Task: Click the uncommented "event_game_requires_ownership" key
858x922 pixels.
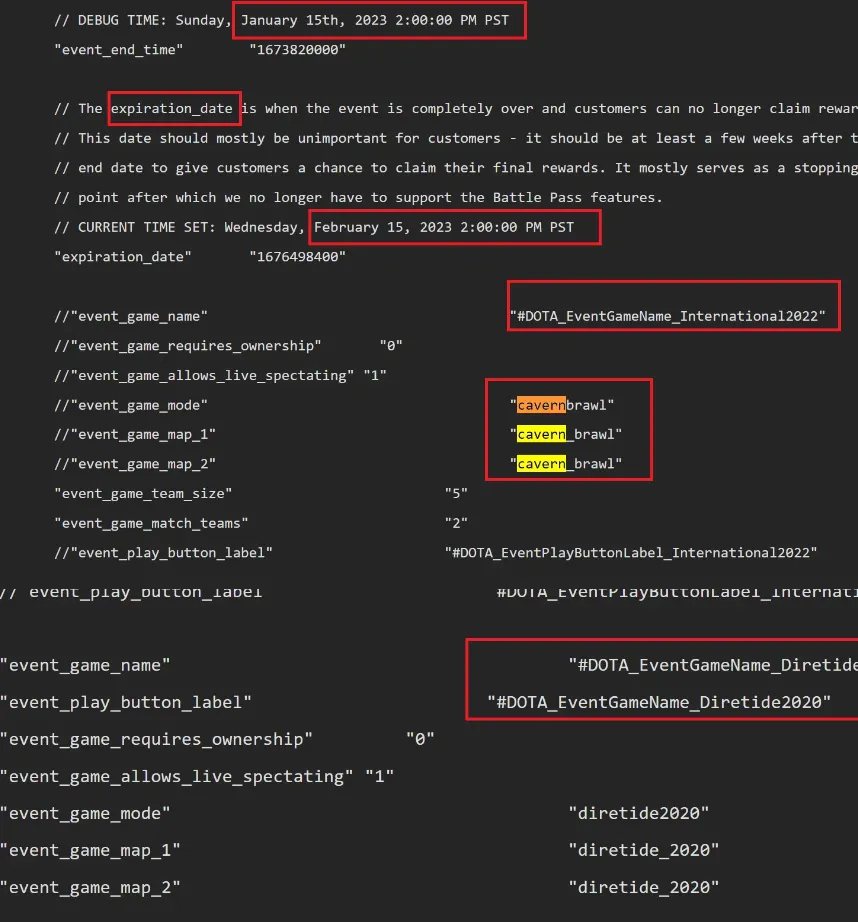Action: (156, 740)
